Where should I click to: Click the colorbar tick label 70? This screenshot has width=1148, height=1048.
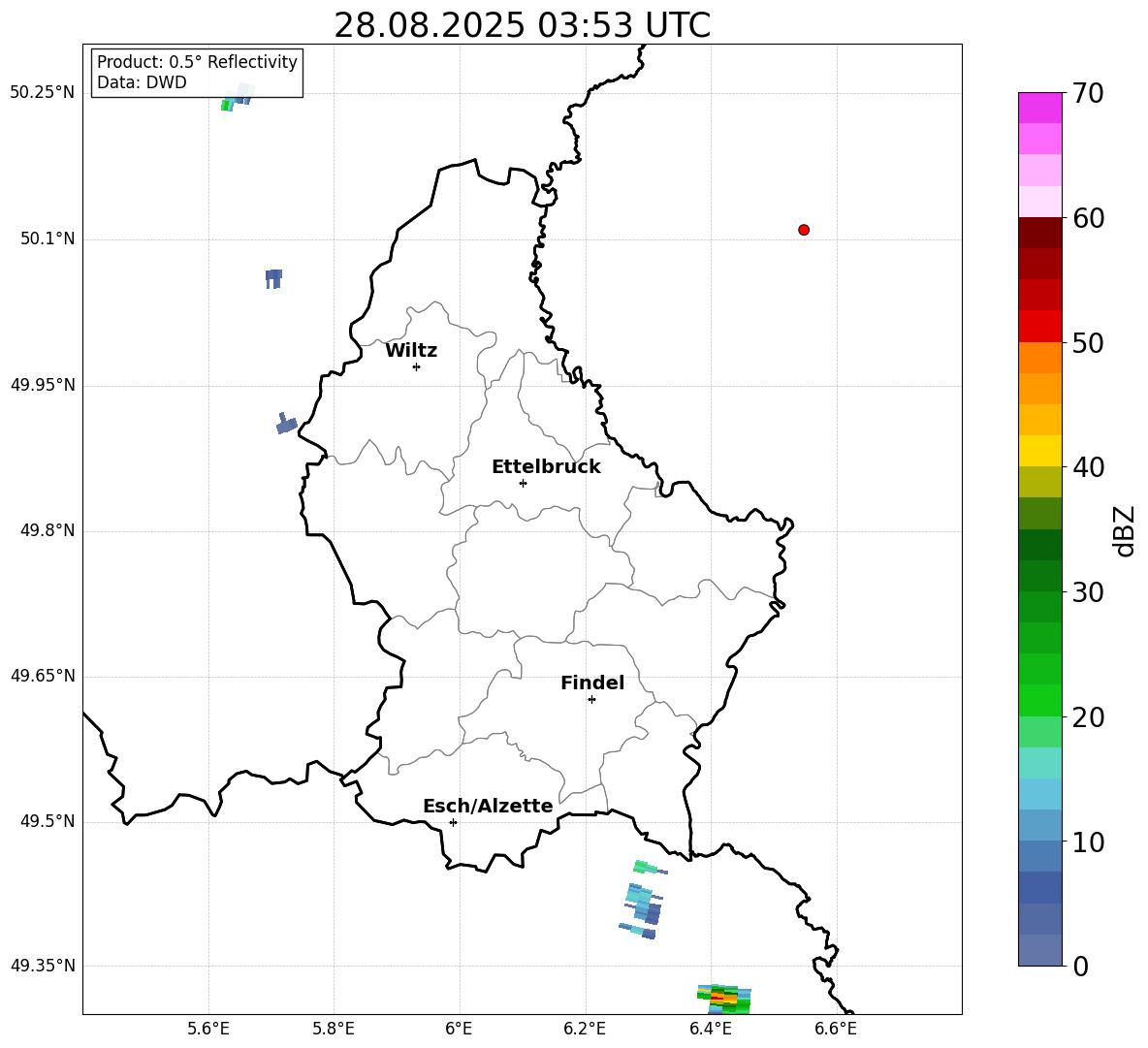(1088, 93)
